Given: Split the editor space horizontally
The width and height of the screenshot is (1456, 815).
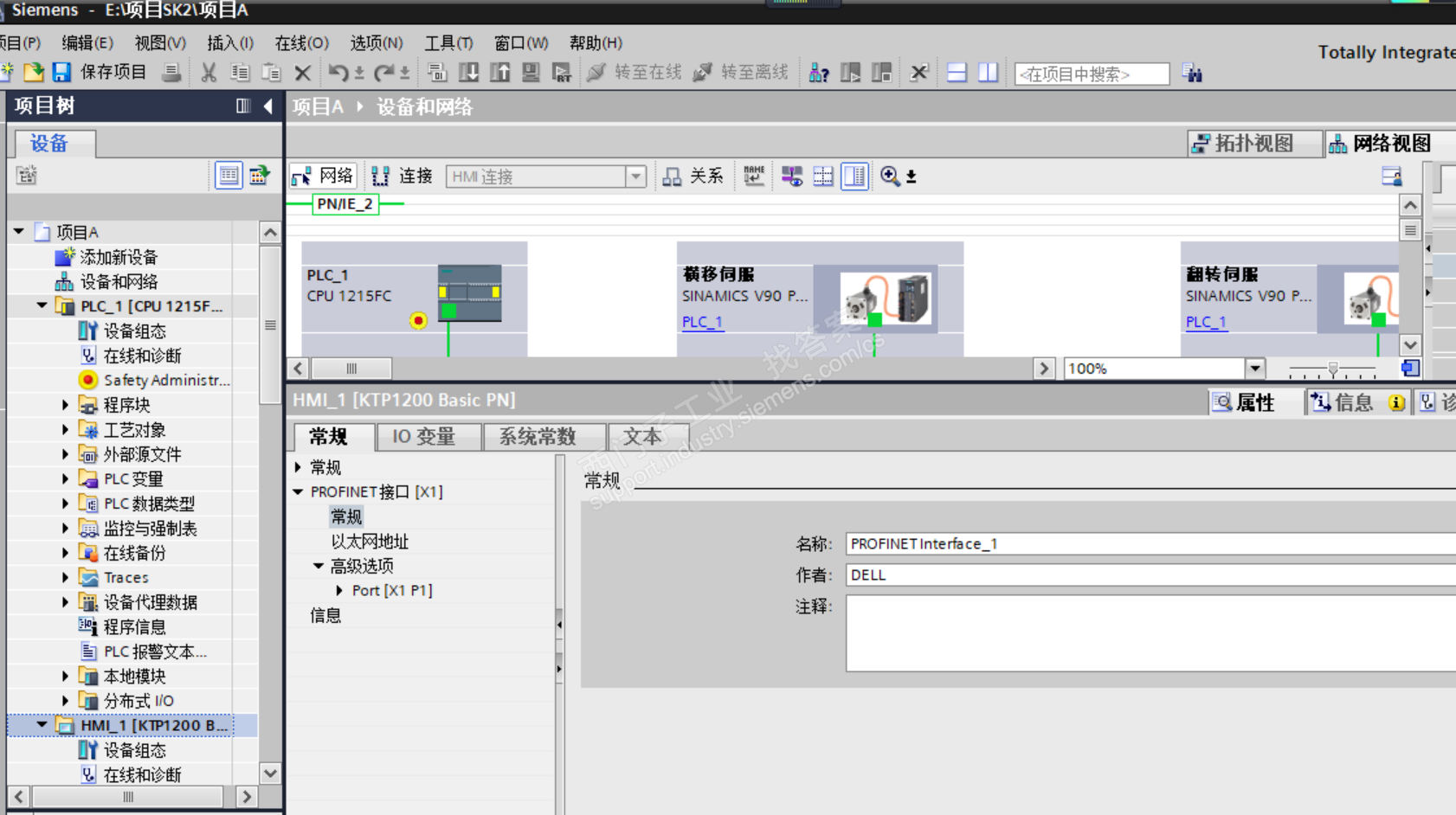Looking at the screenshot, I should 957,73.
